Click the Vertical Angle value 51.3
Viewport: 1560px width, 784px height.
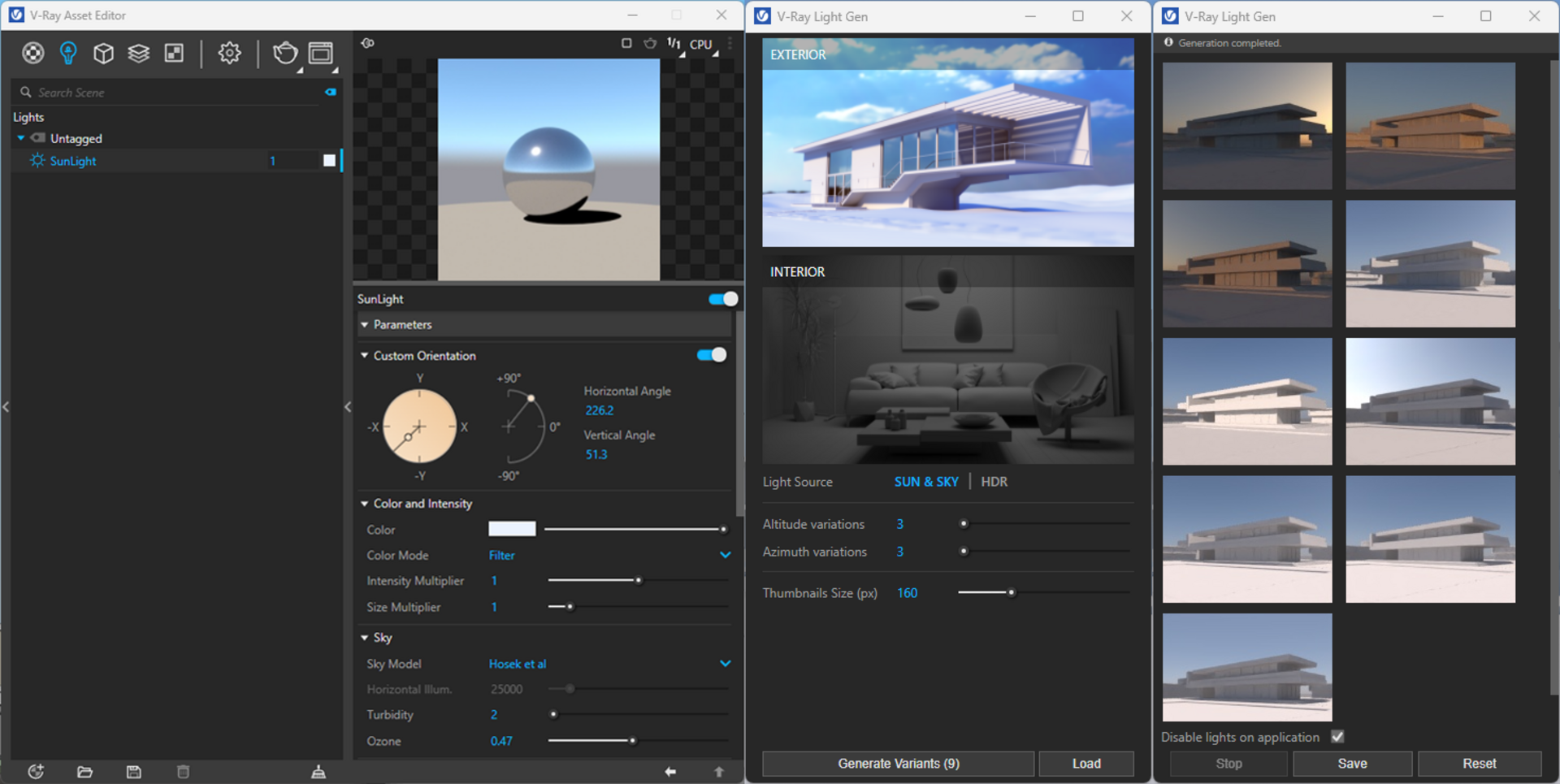pyautogui.click(x=596, y=454)
